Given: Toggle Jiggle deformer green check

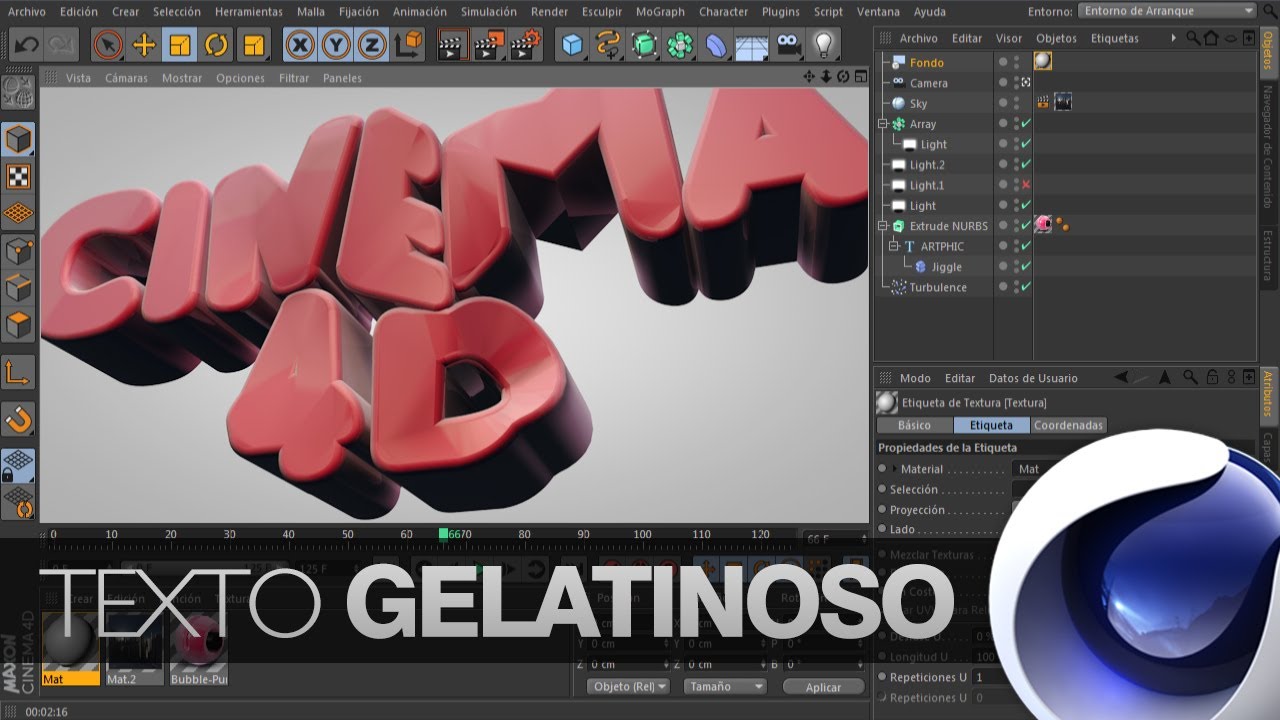Looking at the screenshot, I should coord(1025,267).
